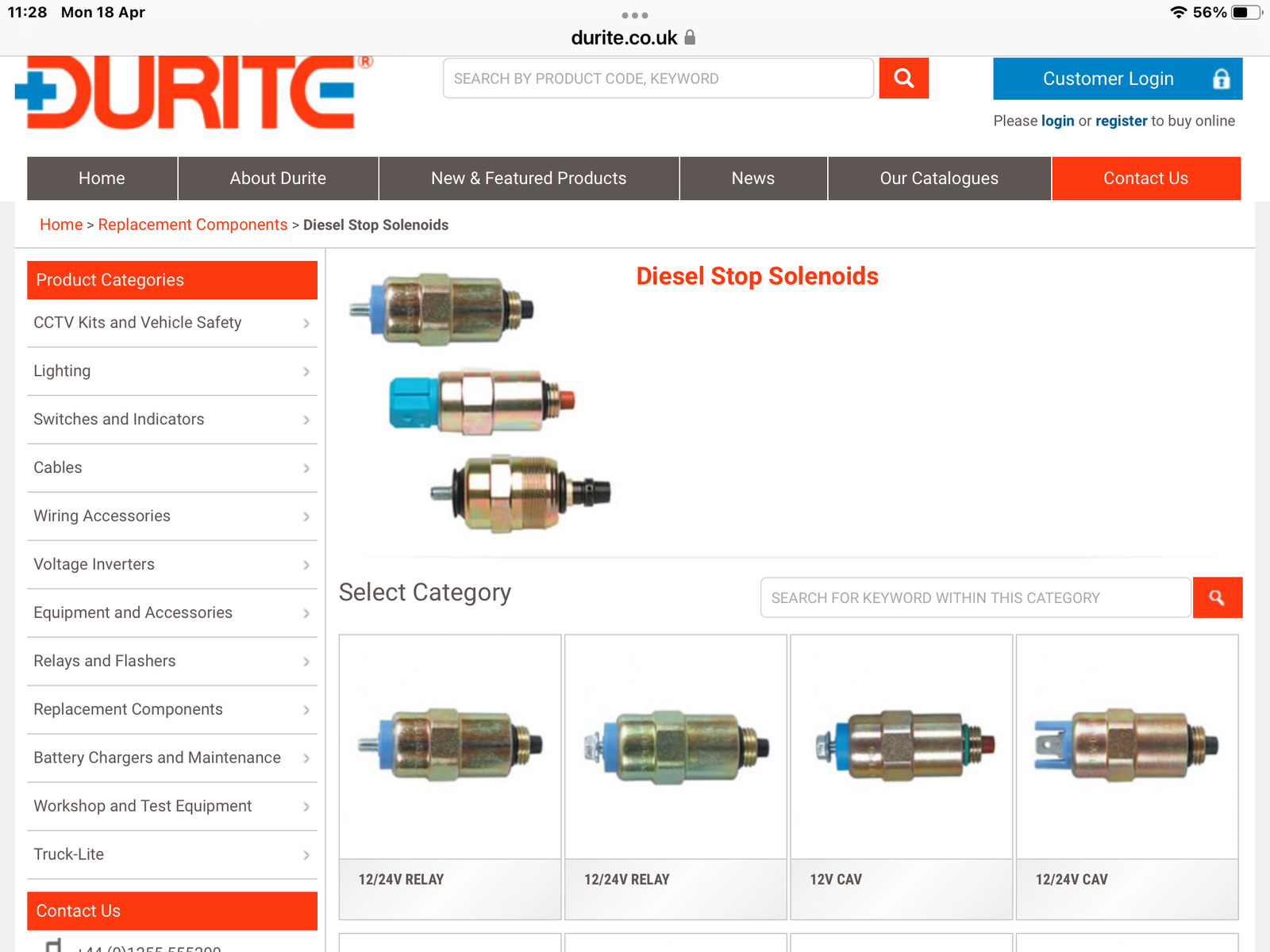The image size is (1270, 952).
Task: Click the orange main search magnifier button
Action: pyautogui.click(x=903, y=79)
